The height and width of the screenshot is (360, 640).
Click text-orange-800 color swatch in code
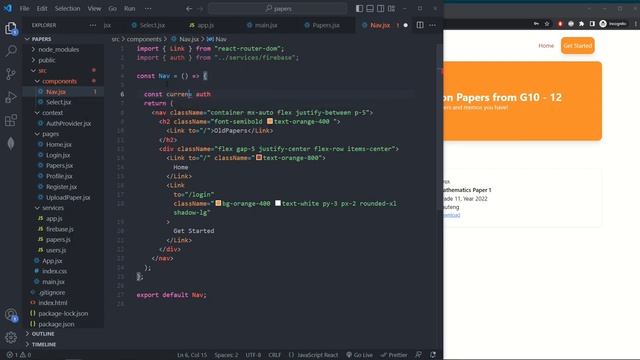[259, 158]
